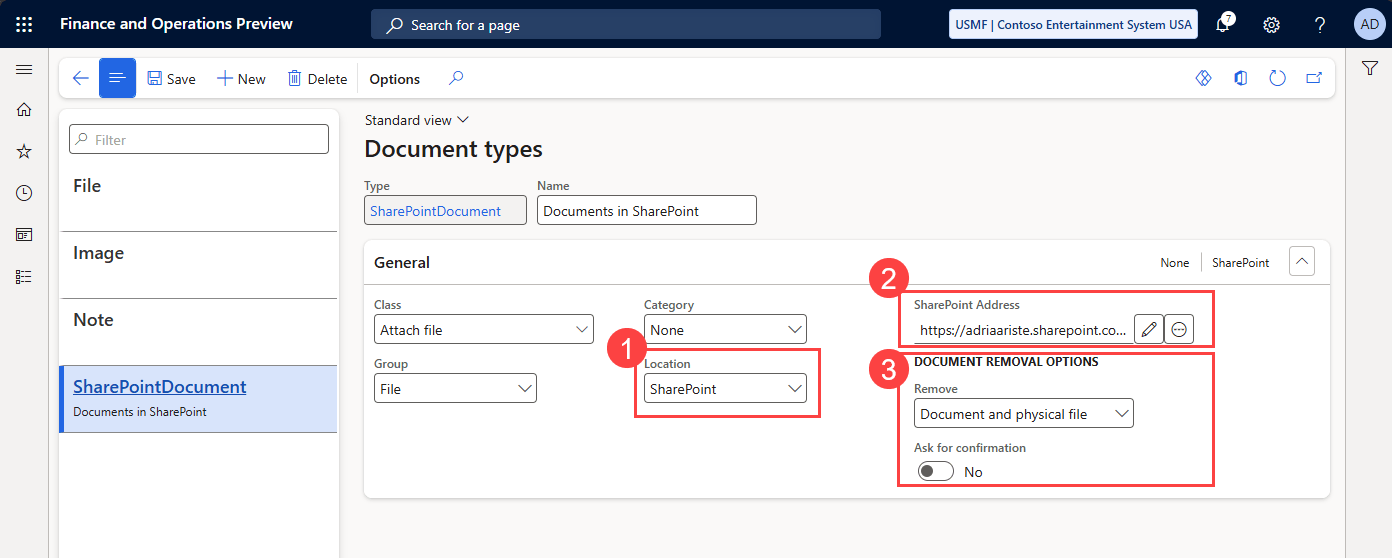The height and width of the screenshot is (558, 1392).
Task: Click the Name input field
Action: [646, 211]
